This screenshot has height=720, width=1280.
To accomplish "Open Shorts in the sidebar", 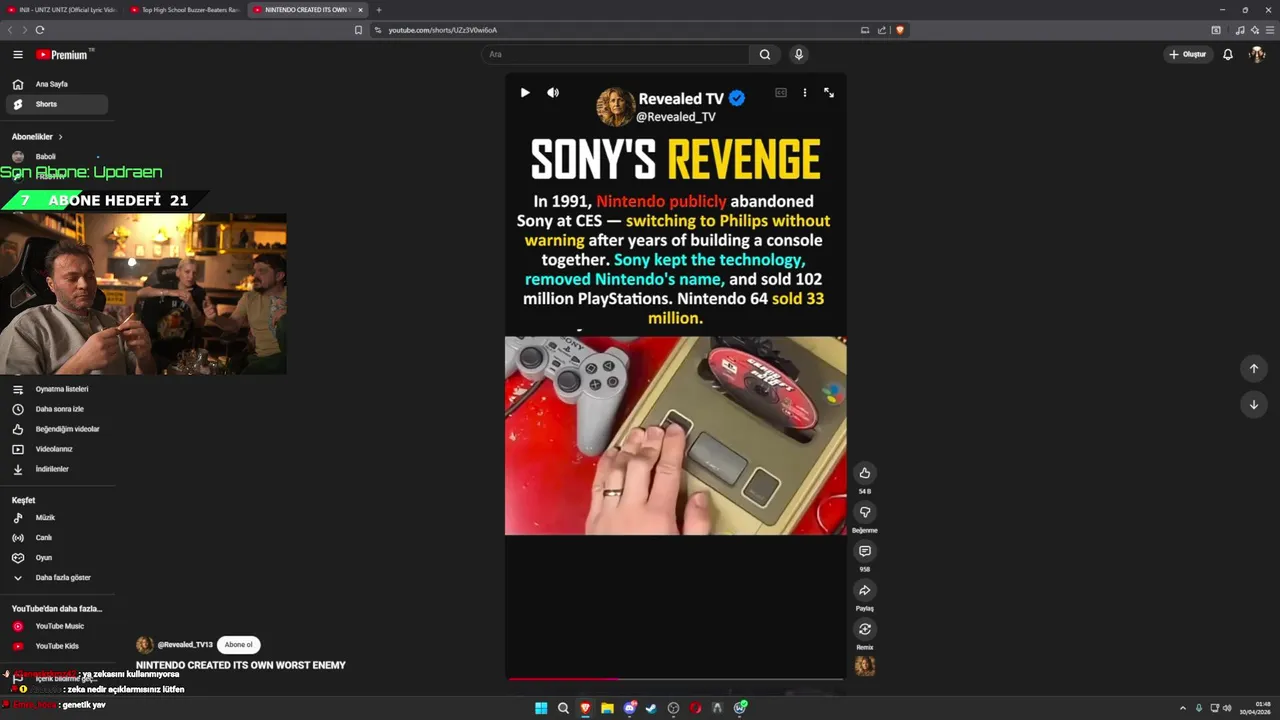I will (x=58, y=104).
